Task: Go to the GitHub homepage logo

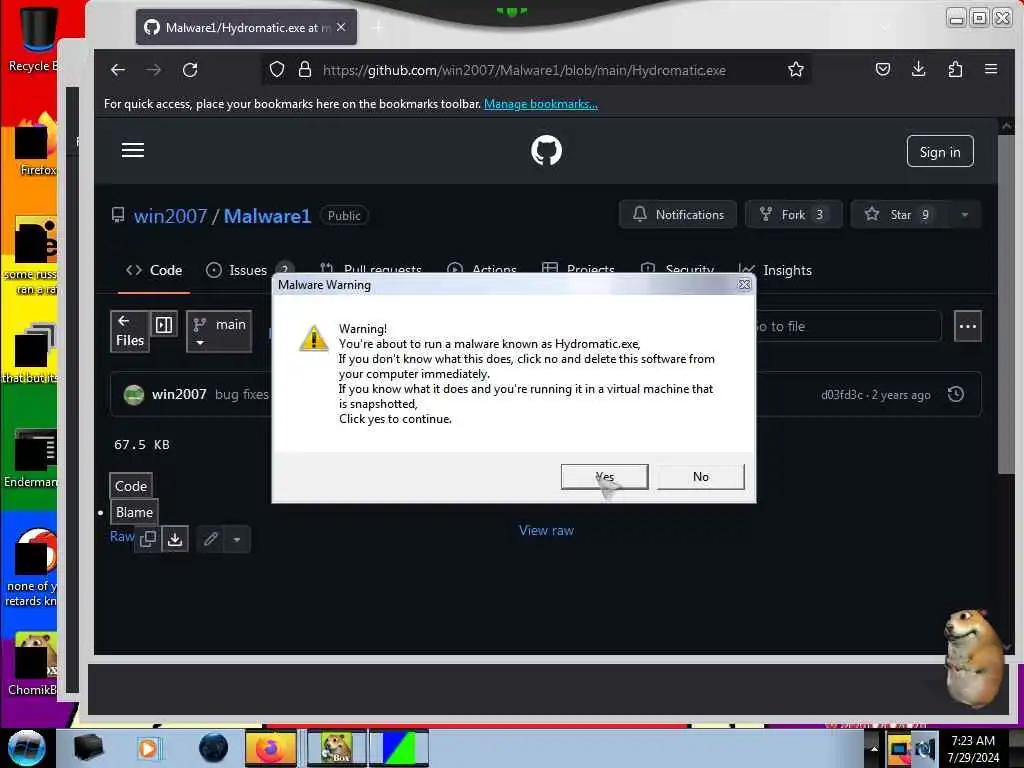Action: 546,151
